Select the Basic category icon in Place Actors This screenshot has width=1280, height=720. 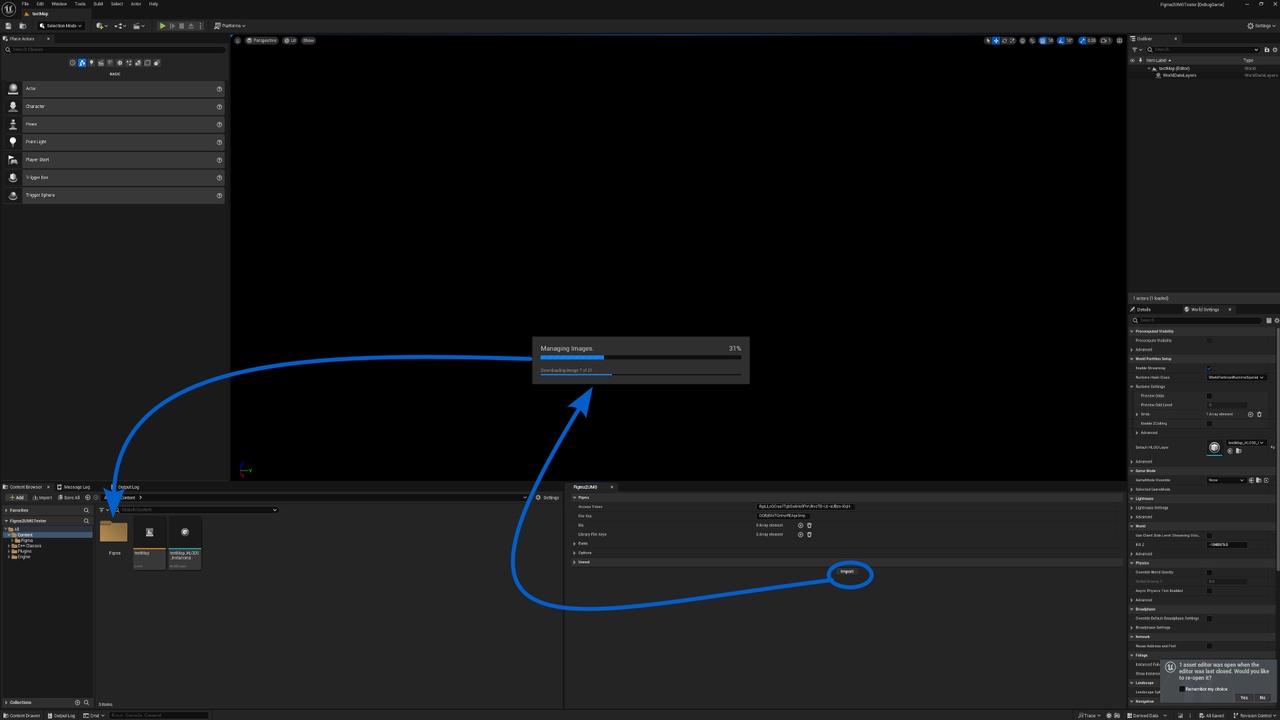point(82,63)
